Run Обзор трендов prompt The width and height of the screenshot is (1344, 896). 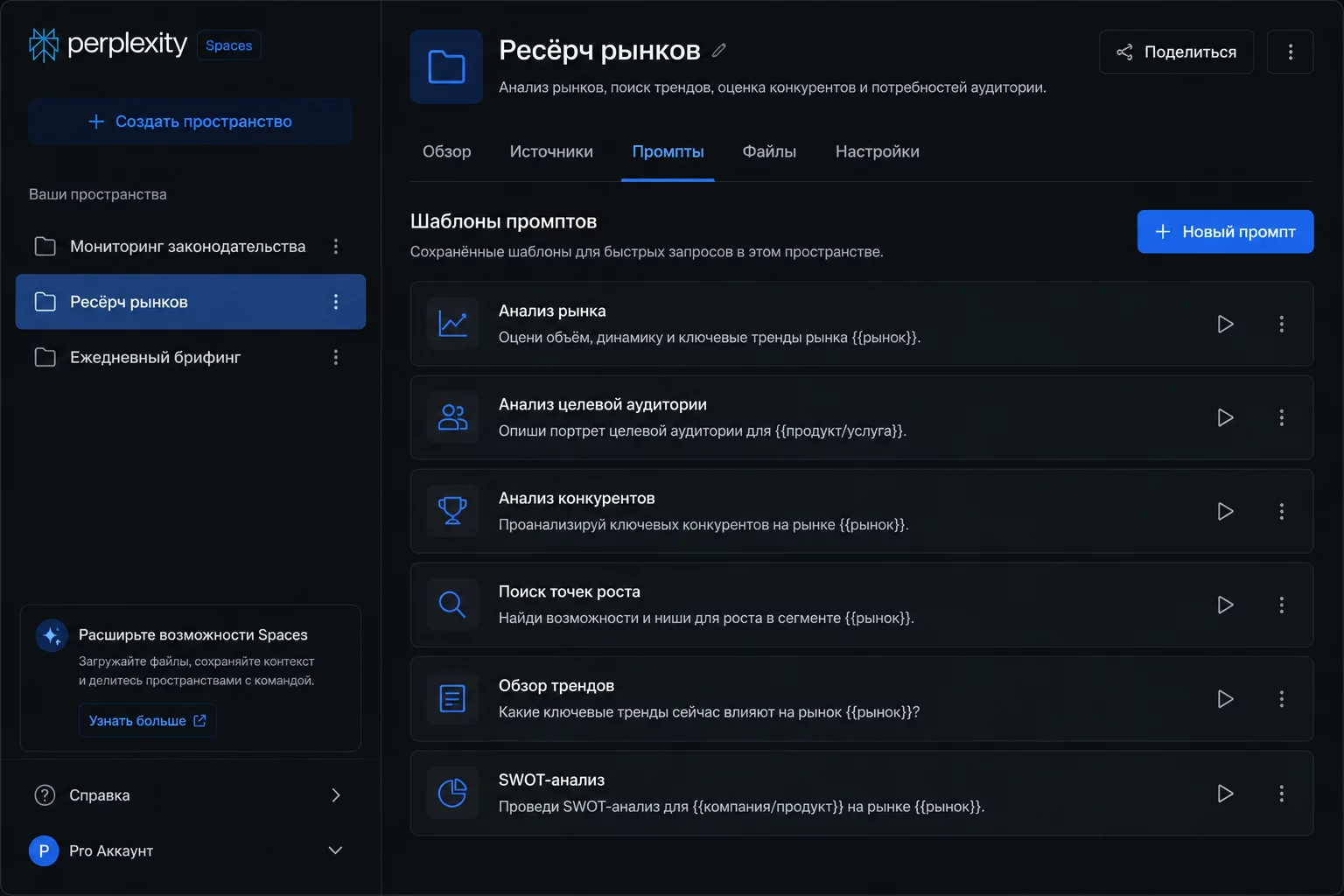point(1226,699)
